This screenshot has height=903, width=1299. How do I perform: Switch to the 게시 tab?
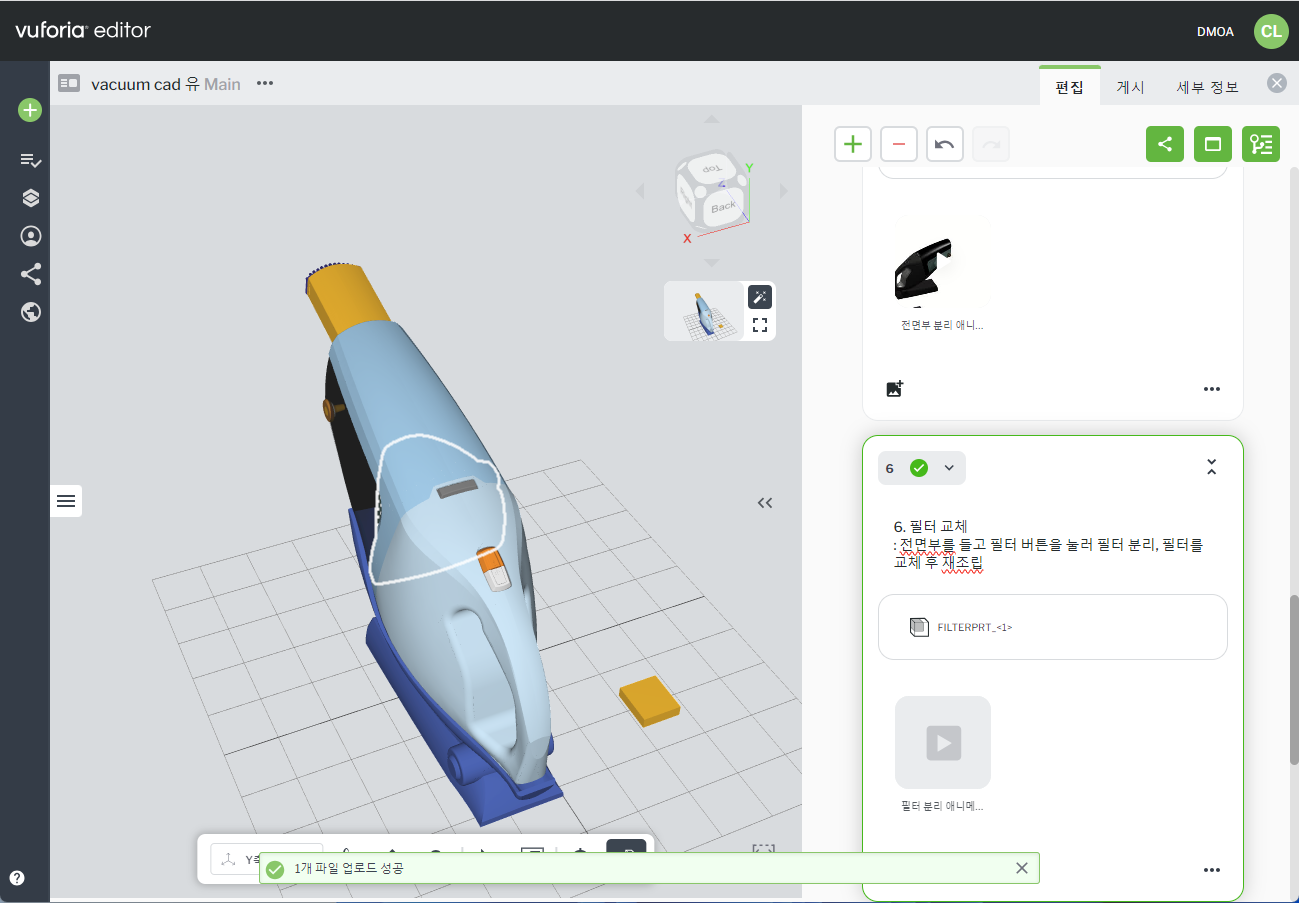tap(1130, 87)
